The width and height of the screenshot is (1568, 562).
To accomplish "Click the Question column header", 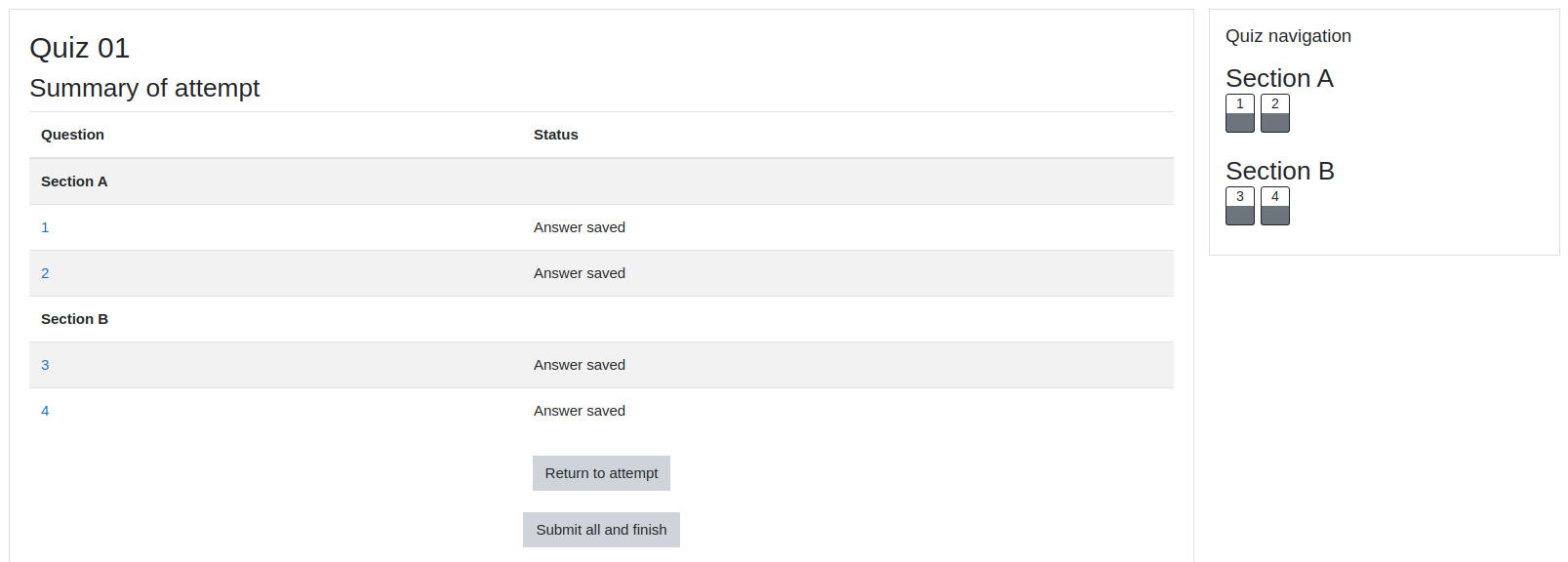I will (72, 135).
